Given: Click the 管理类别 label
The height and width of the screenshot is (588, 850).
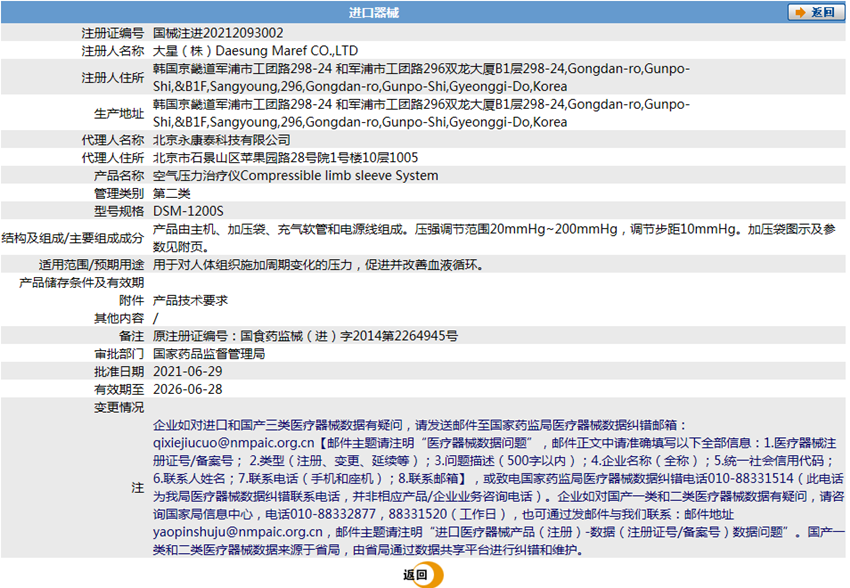Looking at the screenshot, I should click(x=119, y=193).
